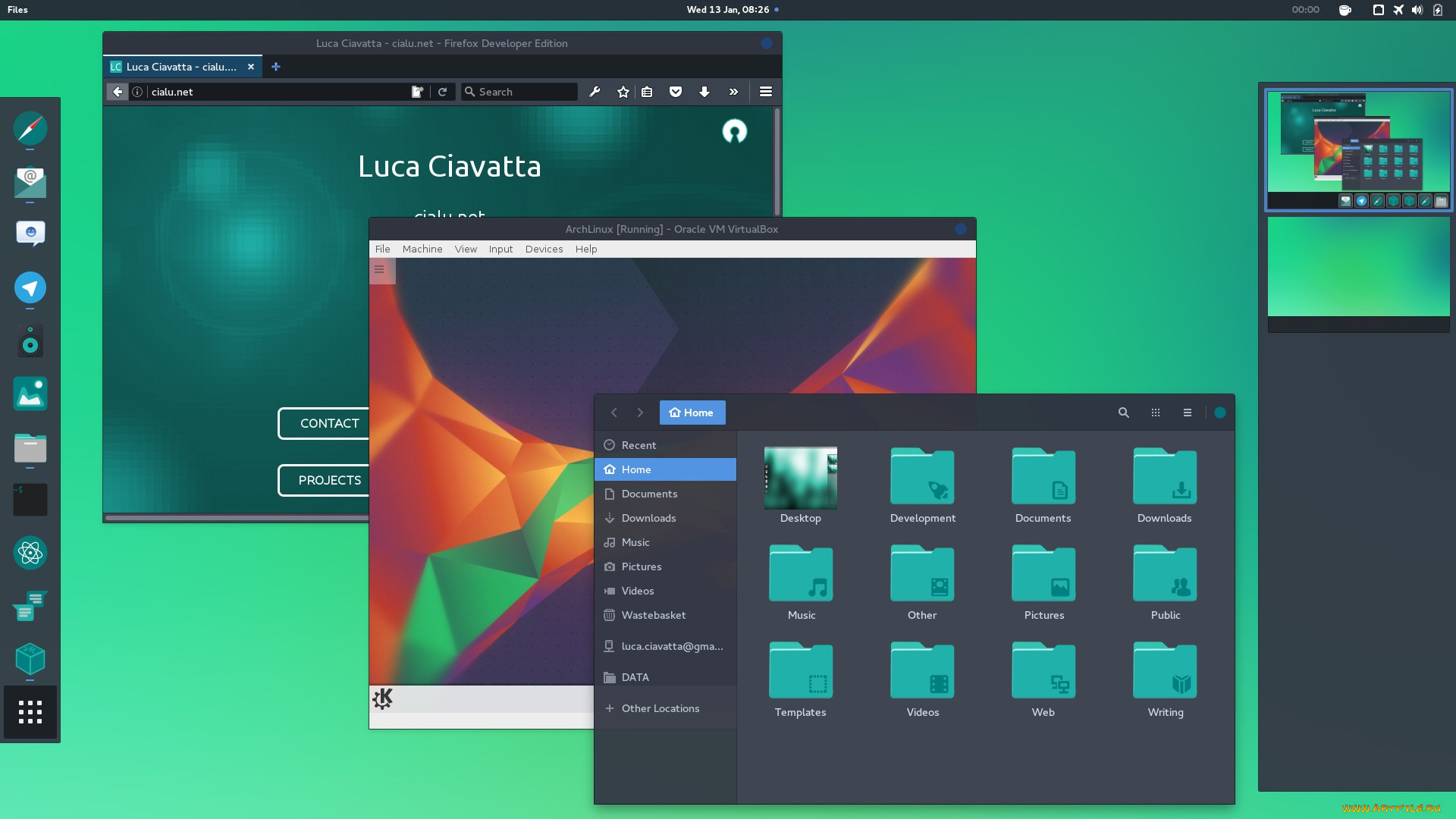Switch to the first workspace thumbnail
Viewport: 1456px width, 819px height.
(x=1358, y=150)
